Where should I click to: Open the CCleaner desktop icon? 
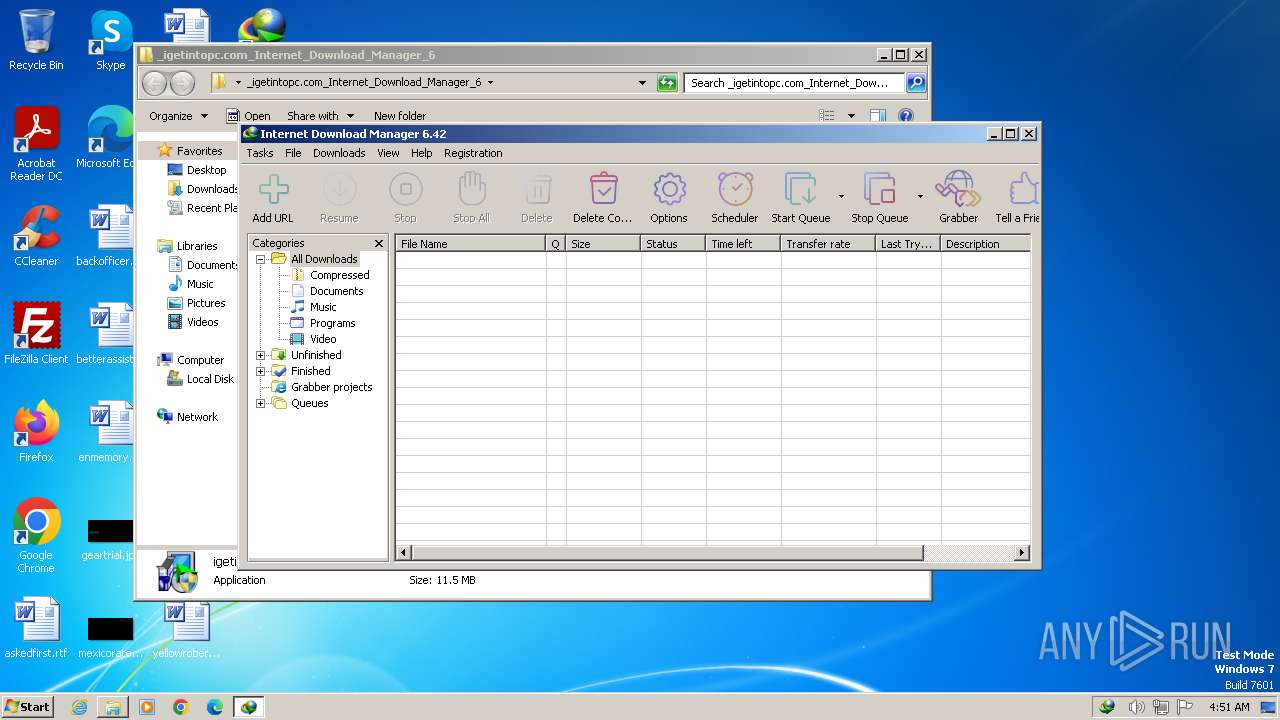coord(36,236)
